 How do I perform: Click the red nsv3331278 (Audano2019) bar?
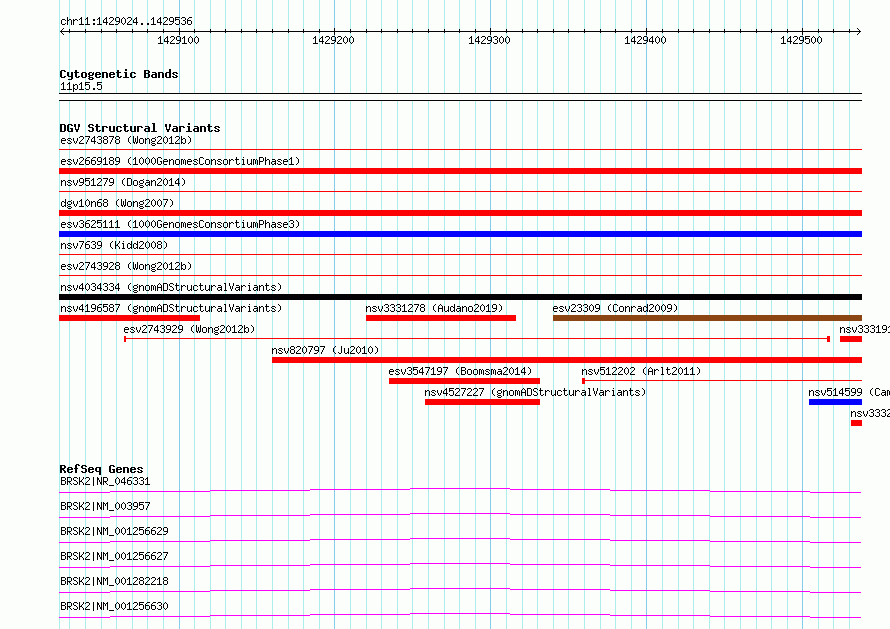pyautogui.click(x=441, y=318)
